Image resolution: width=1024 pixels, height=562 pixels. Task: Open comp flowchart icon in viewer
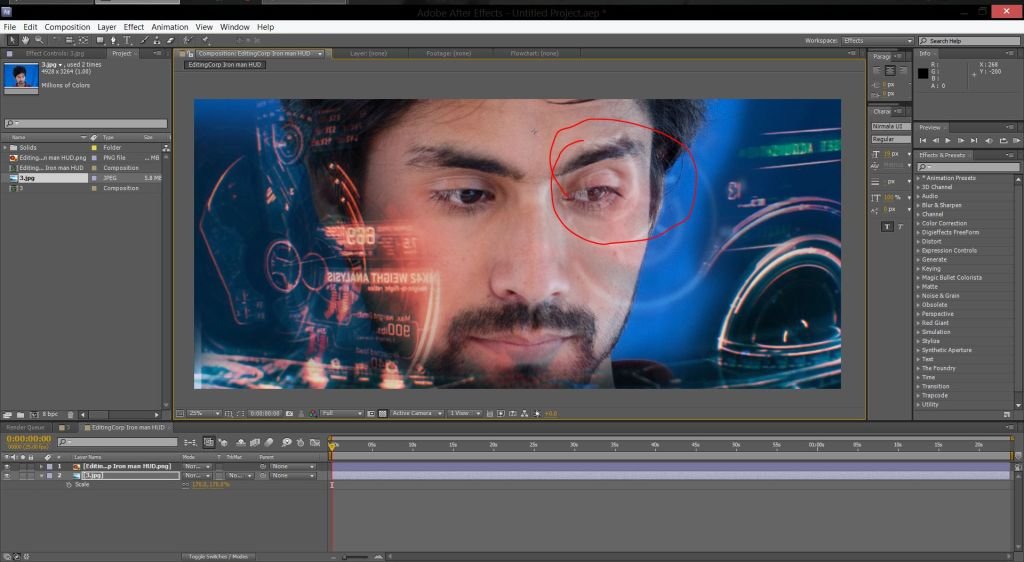524,413
